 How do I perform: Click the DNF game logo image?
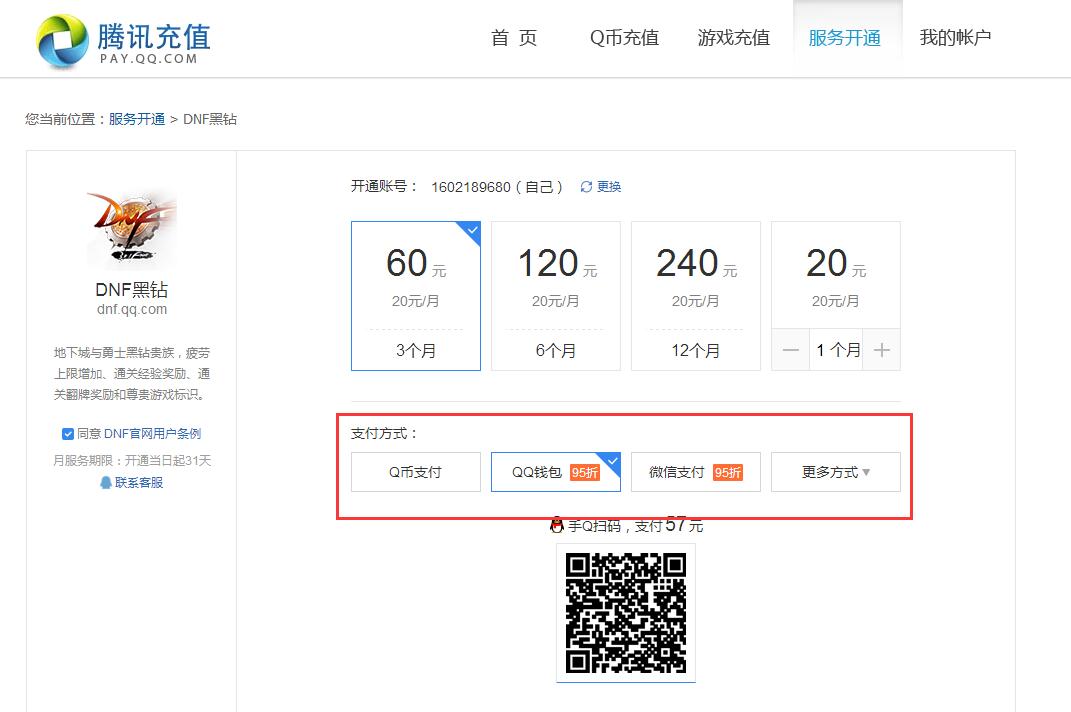(132, 228)
